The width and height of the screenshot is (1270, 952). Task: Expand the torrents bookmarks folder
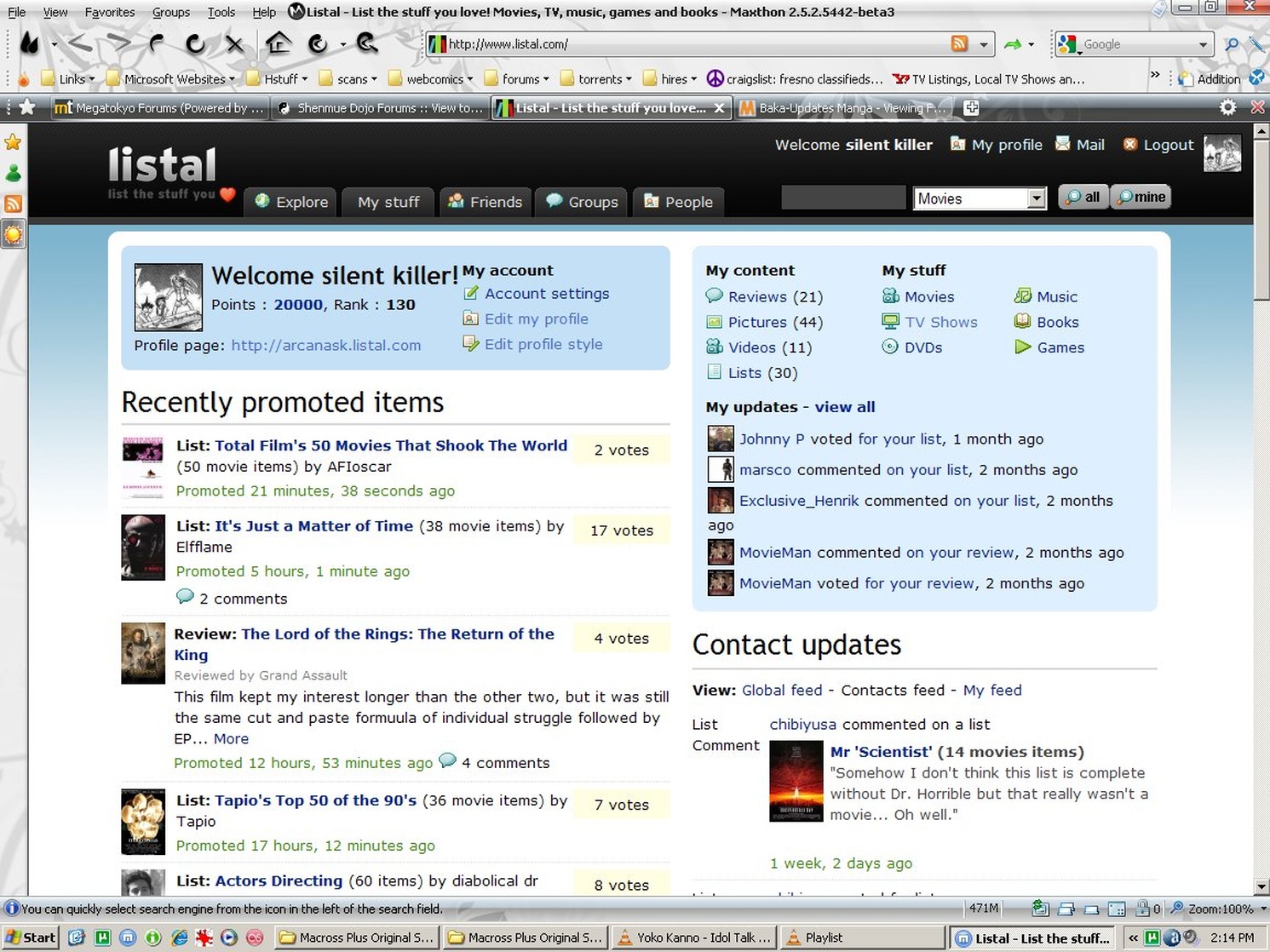[596, 79]
